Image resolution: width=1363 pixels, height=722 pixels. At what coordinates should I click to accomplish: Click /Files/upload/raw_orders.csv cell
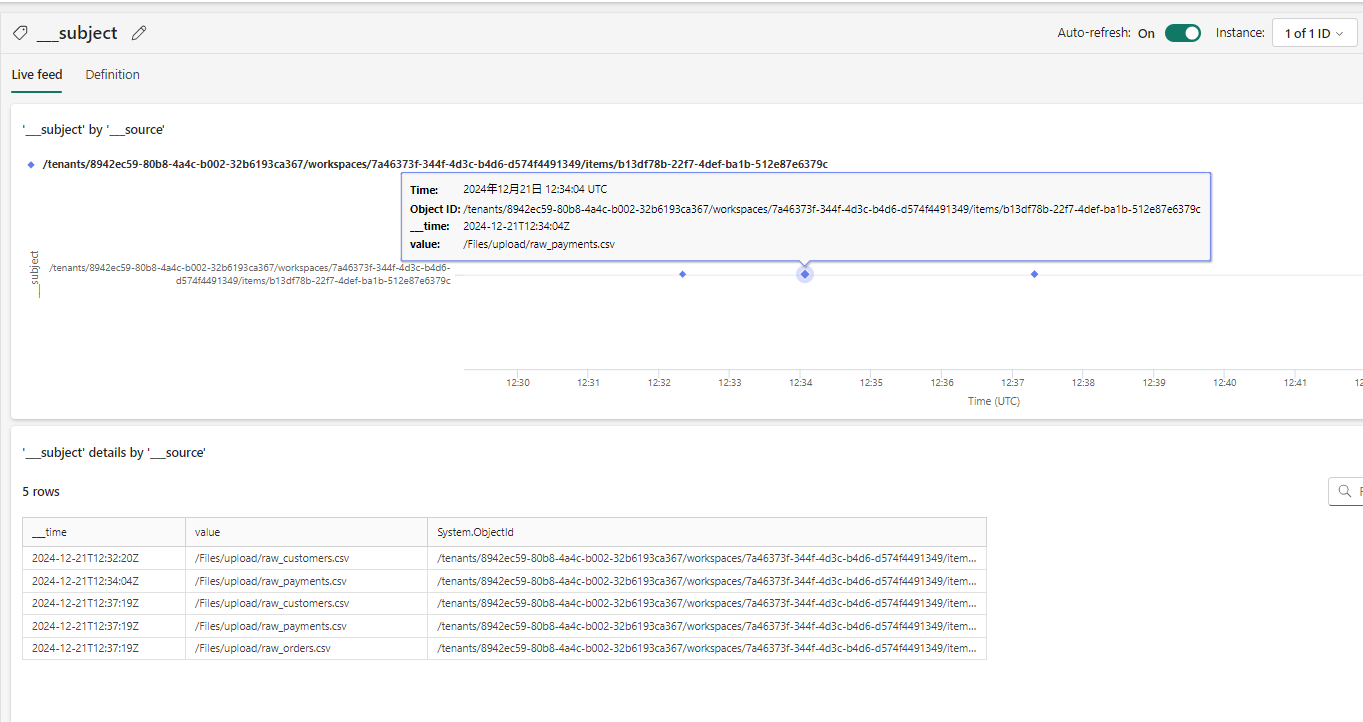[x=306, y=648]
